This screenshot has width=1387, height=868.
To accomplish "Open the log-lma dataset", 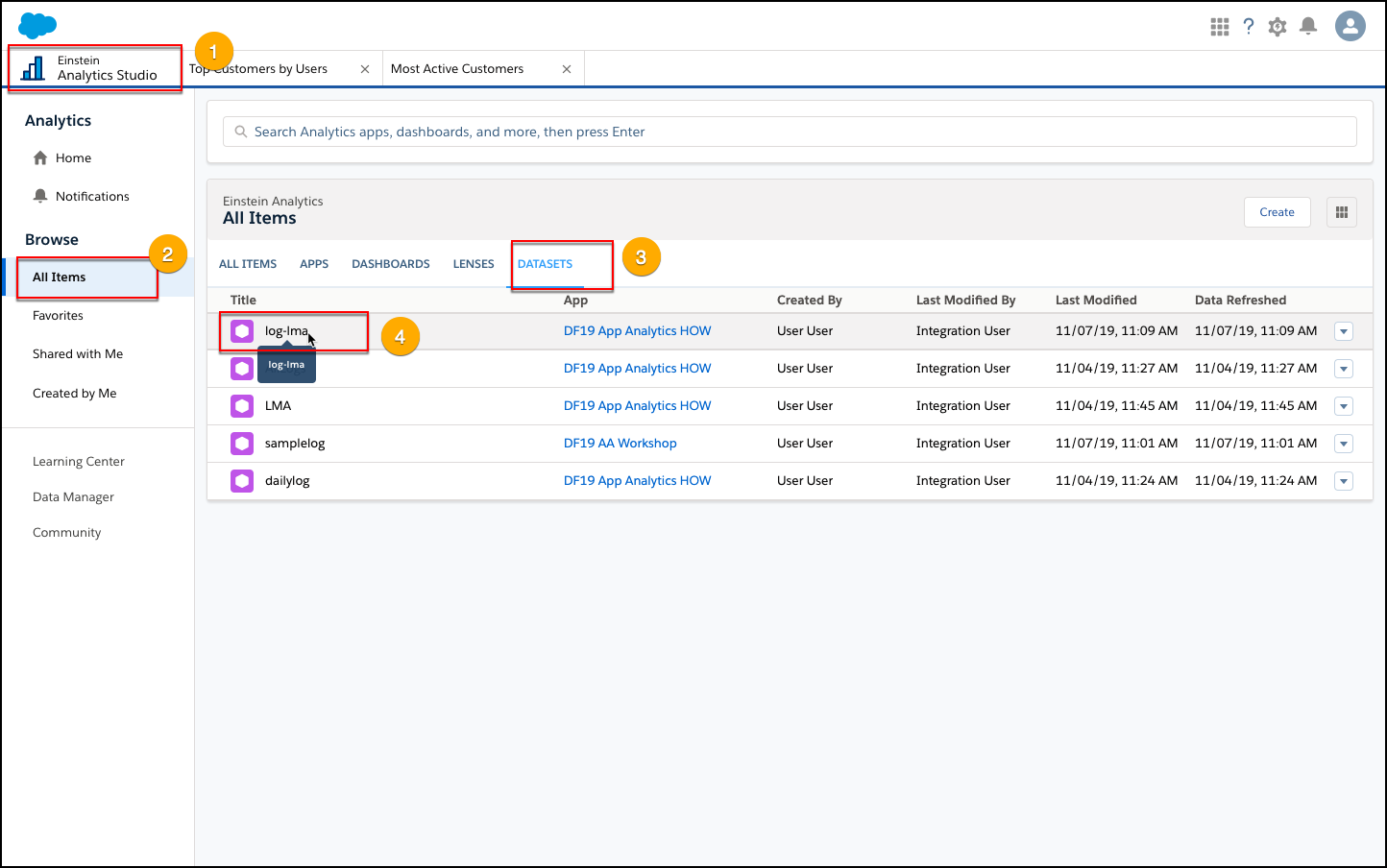I will click(x=286, y=331).
